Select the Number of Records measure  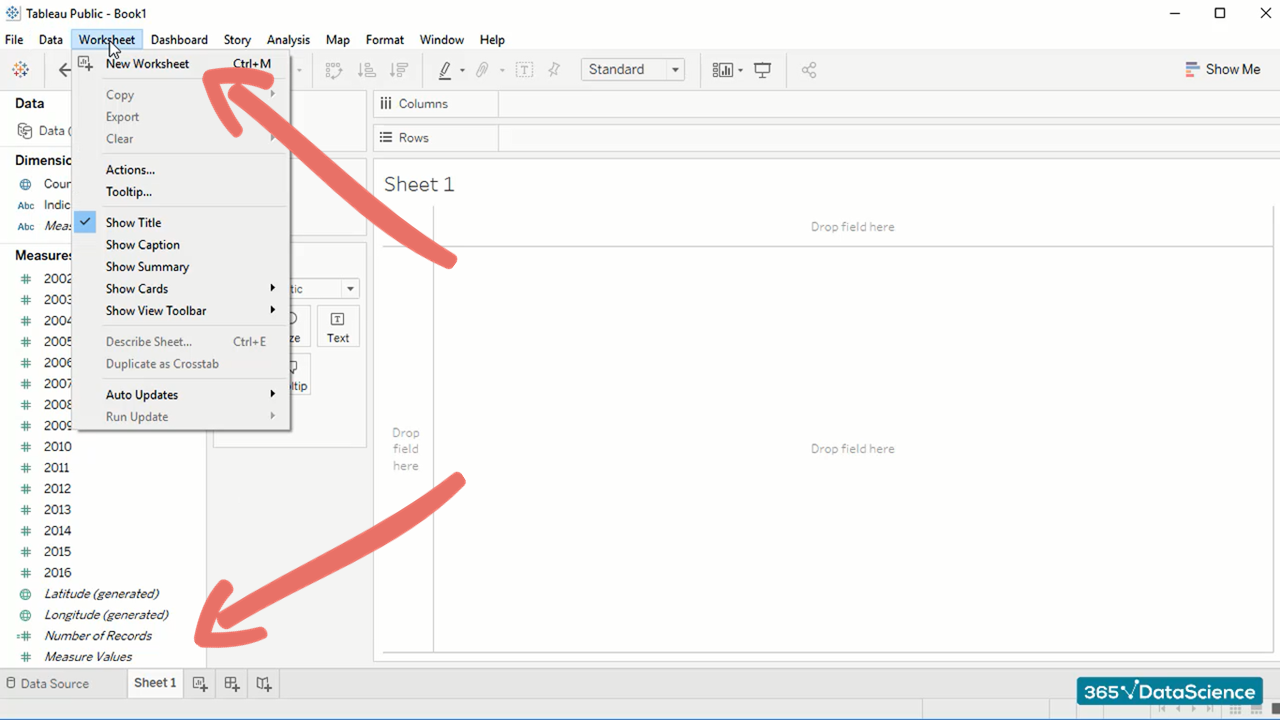[x=98, y=636]
